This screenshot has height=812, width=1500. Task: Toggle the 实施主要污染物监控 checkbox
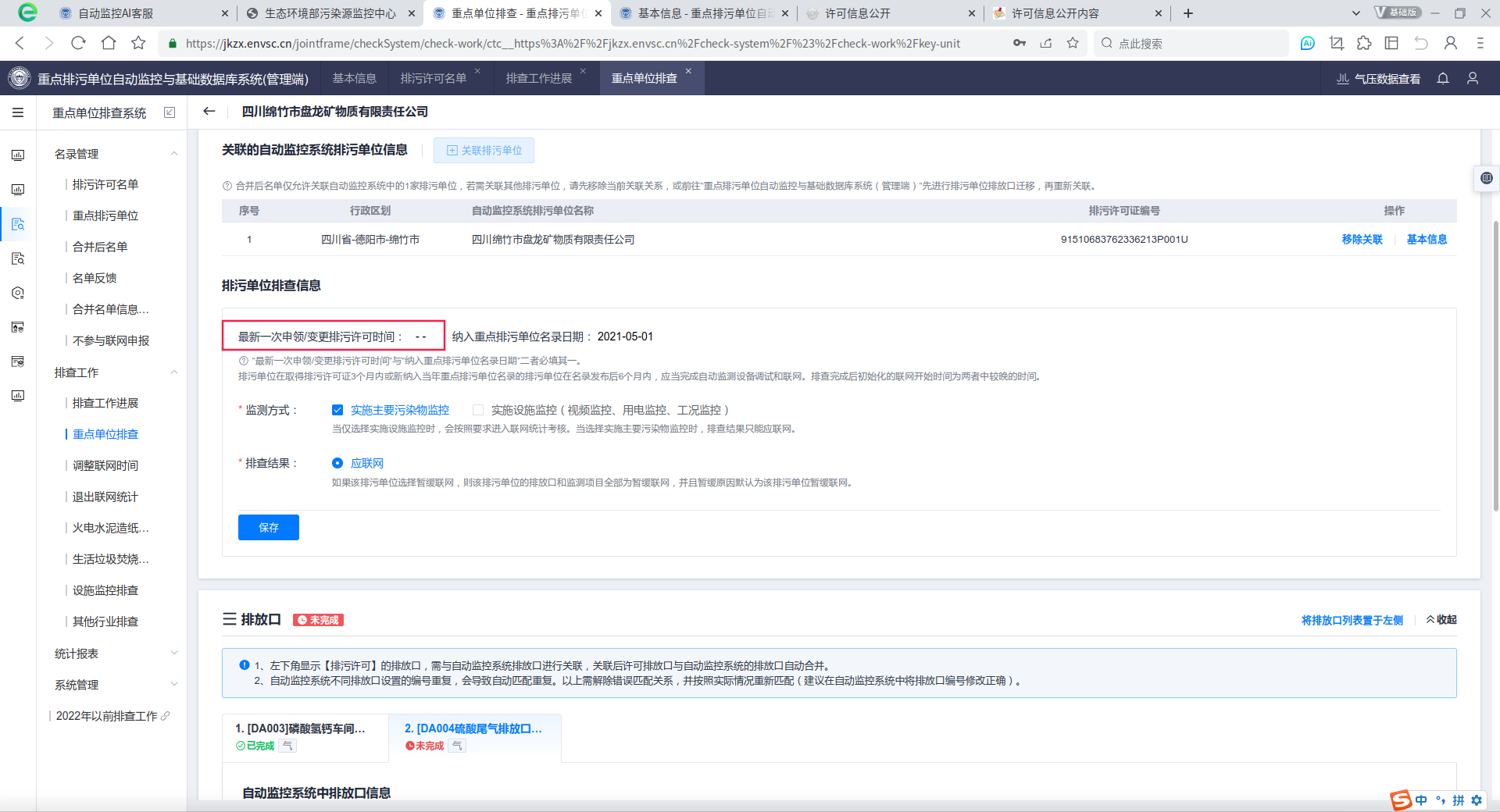pyautogui.click(x=337, y=410)
